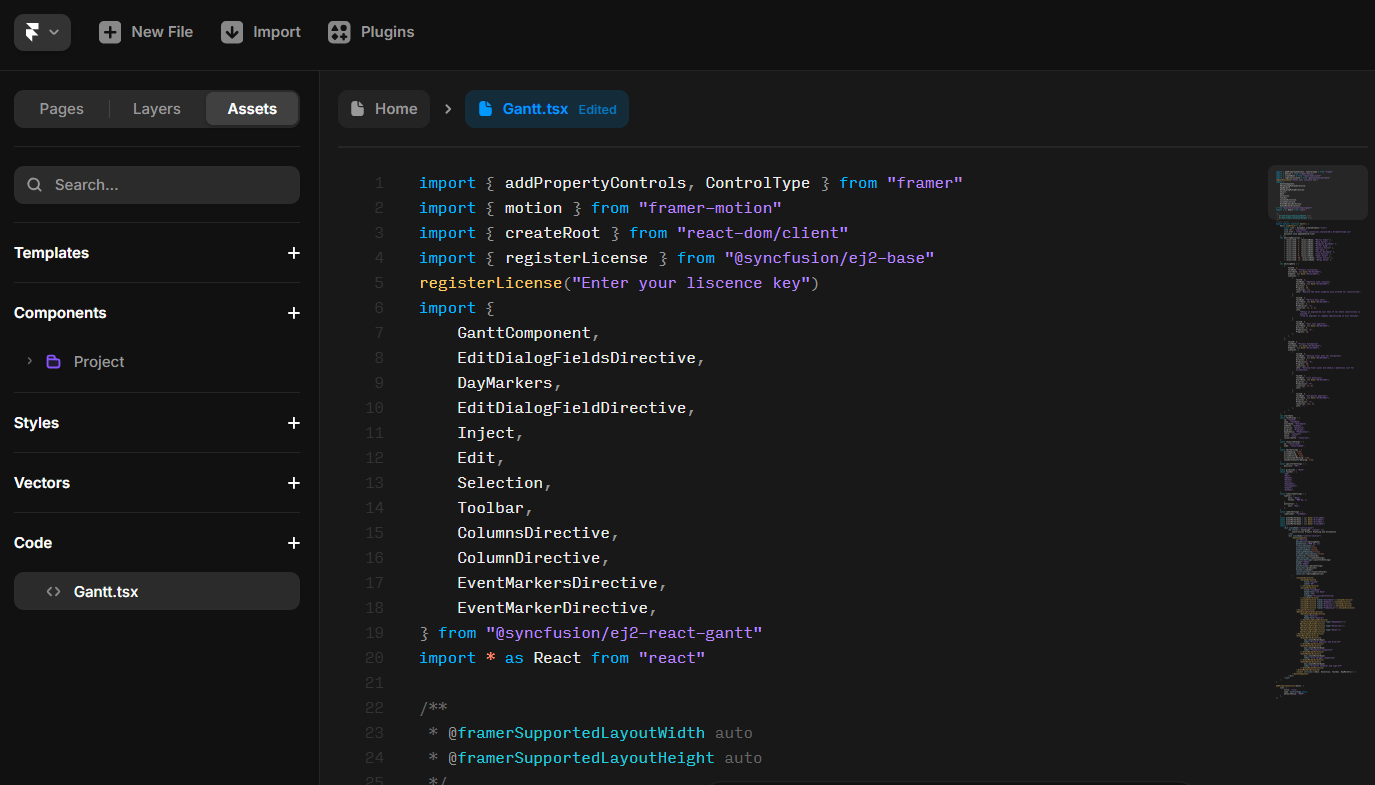Click the code file icon beside Gantt.tsx
Screen dimensions: 1375x785
(x=54, y=591)
